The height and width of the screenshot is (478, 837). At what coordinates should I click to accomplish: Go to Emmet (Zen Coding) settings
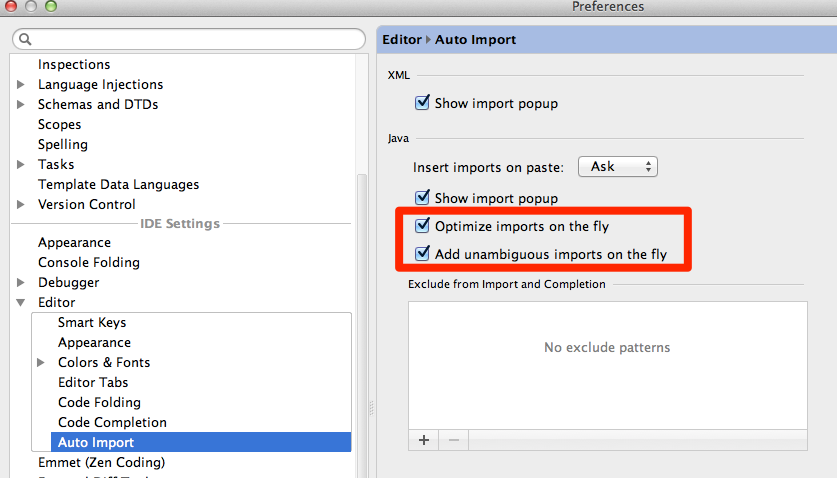click(101, 462)
